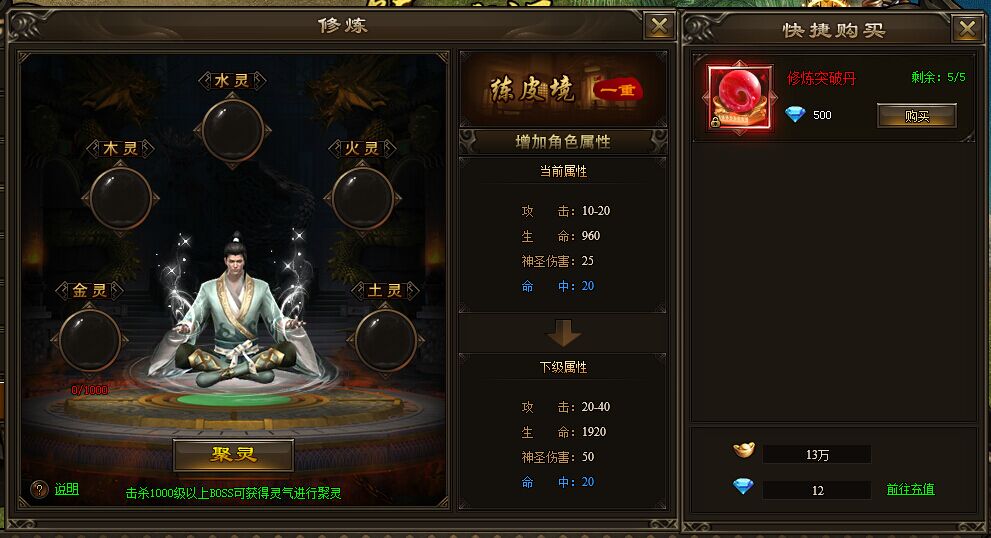Click the gold ingot currency icon

pyautogui.click(x=744, y=450)
